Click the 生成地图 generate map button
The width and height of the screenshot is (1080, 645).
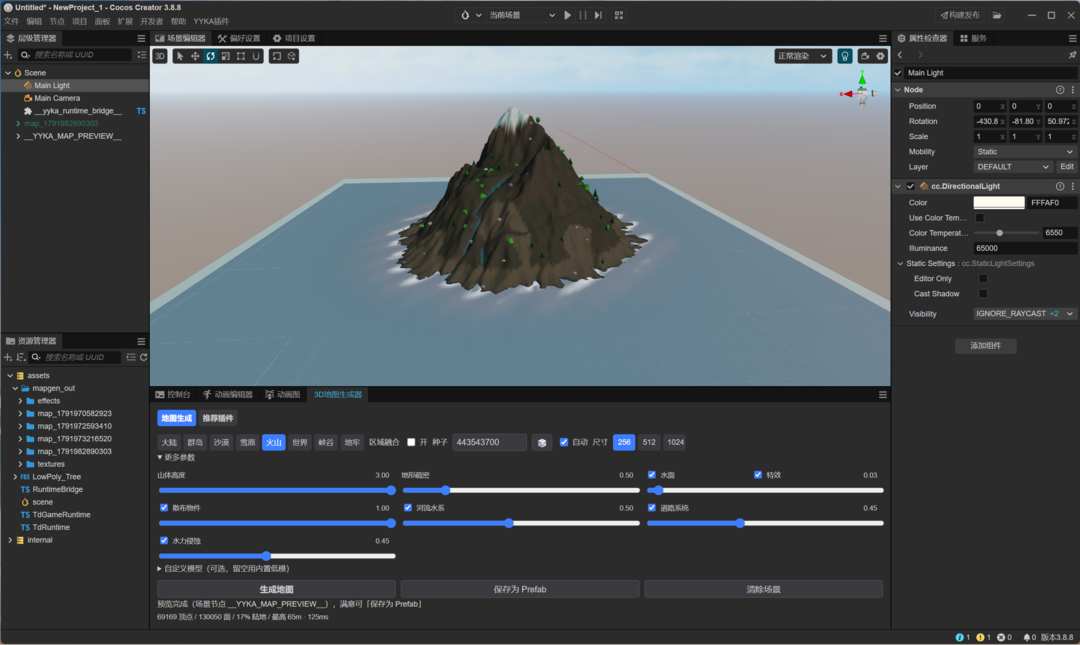[276, 589]
